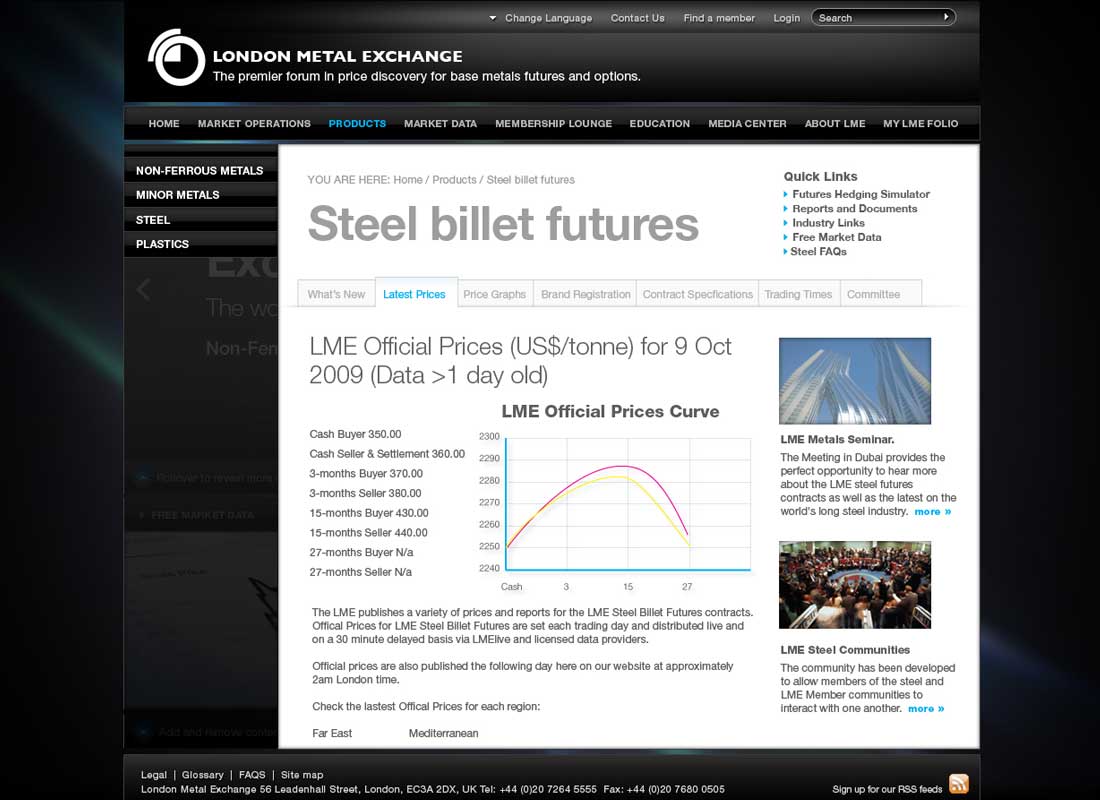Open Steel FAQs quick link
The image size is (1100, 800).
coord(818,251)
